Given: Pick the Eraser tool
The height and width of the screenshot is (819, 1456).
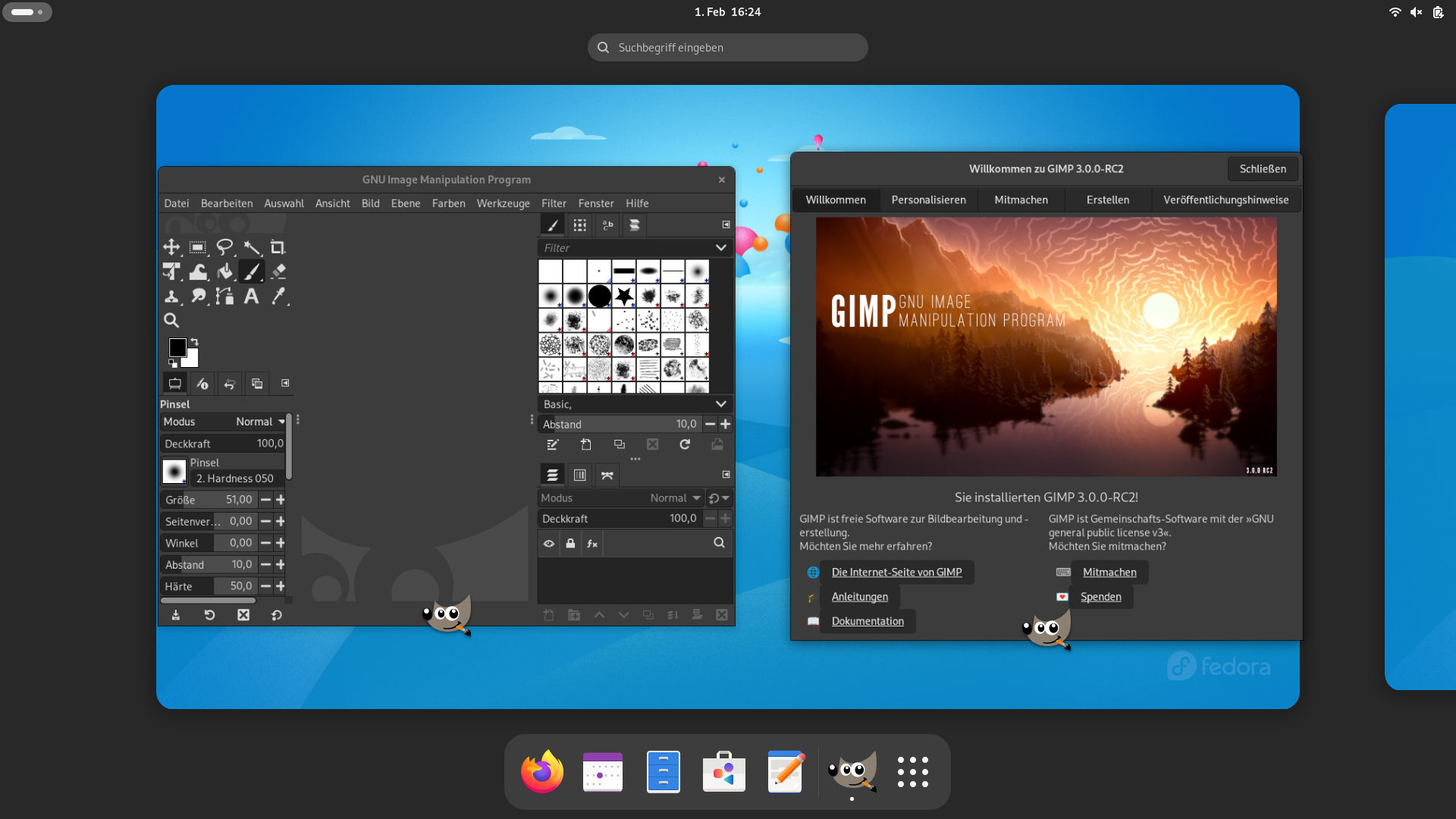Looking at the screenshot, I should click(278, 271).
